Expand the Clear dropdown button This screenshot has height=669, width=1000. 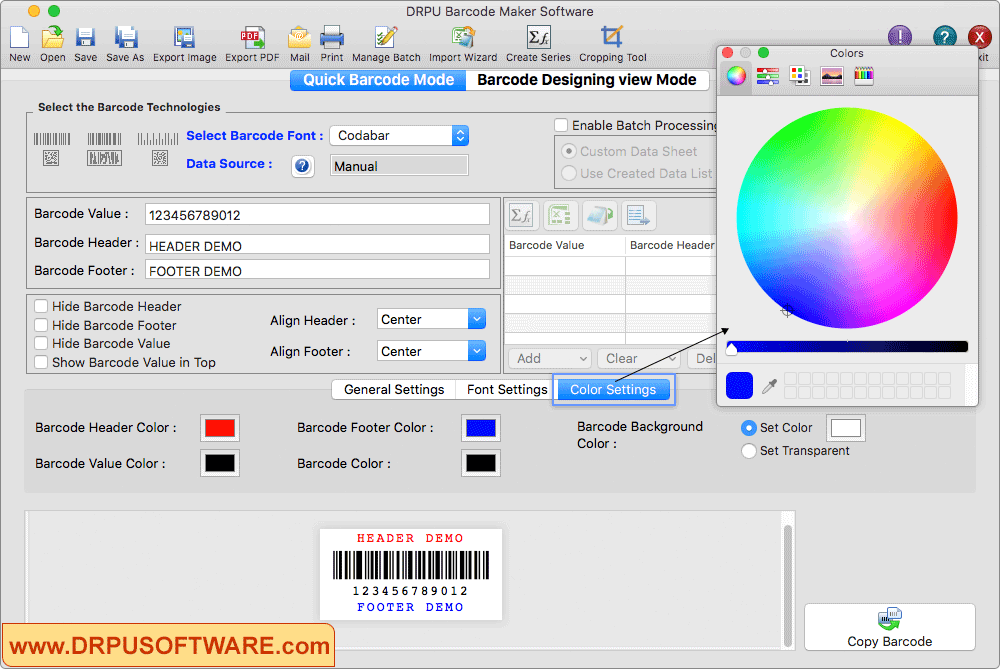pos(638,358)
